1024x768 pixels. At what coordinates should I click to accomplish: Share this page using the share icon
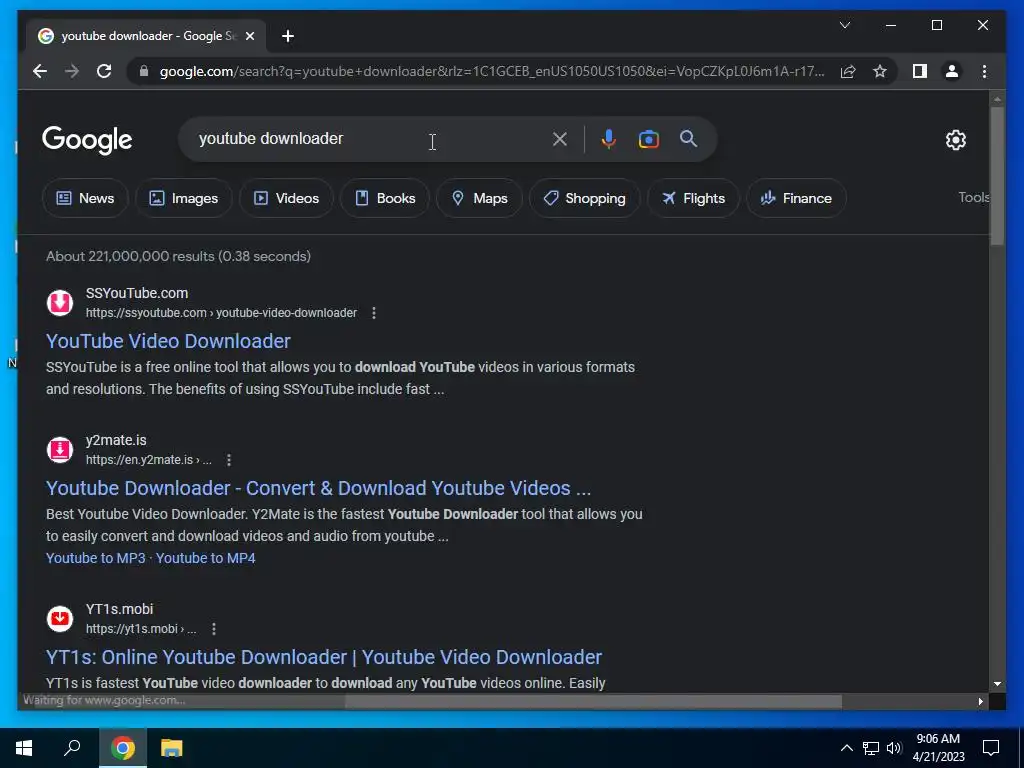pyautogui.click(x=848, y=71)
